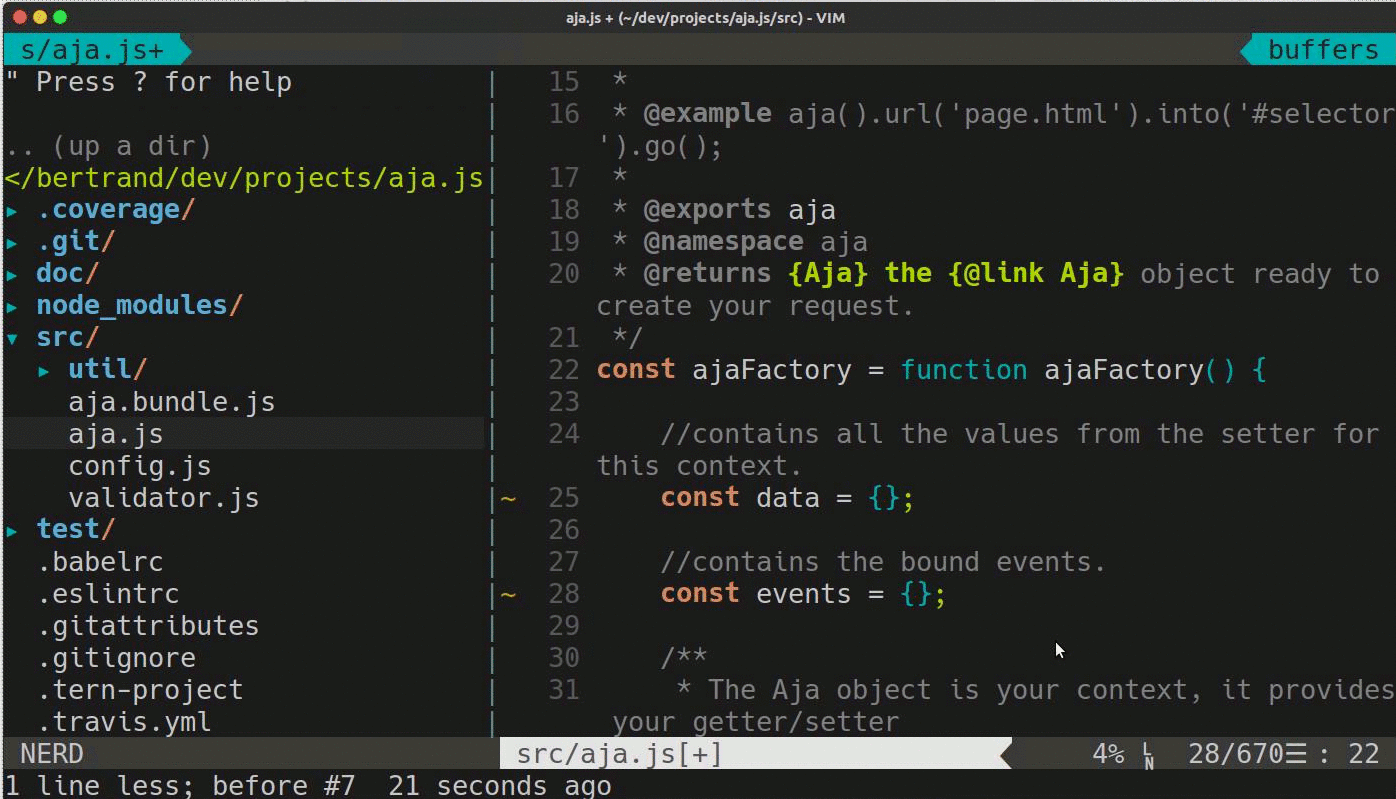Select the src/ directory name
Viewport: 1396px width, 799px height.
pyautogui.click(x=68, y=338)
